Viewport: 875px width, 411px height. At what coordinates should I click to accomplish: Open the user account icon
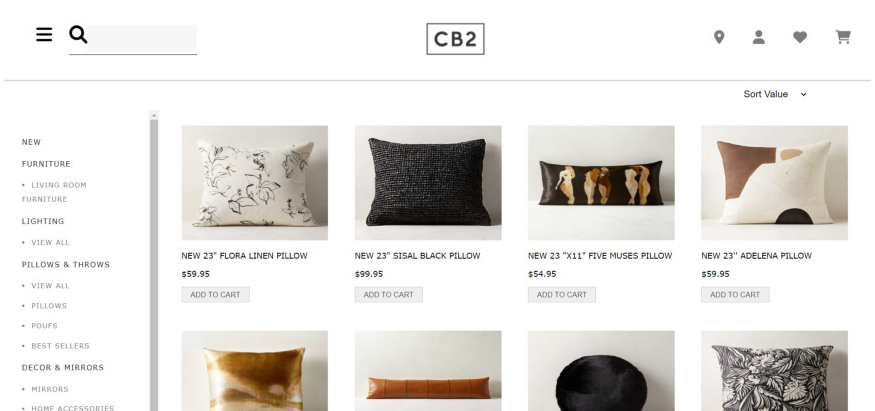pos(758,37)
